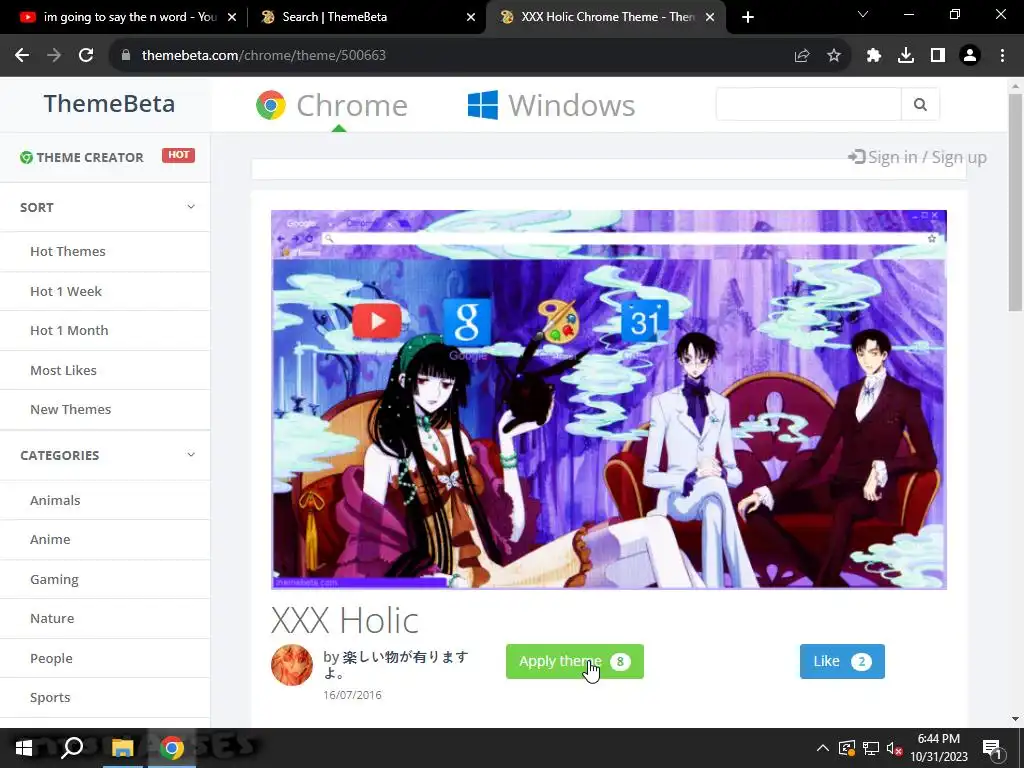Viewport: 1024px width, 768px height.
Task: Click the muted volume tray icon
Action: 894,748
